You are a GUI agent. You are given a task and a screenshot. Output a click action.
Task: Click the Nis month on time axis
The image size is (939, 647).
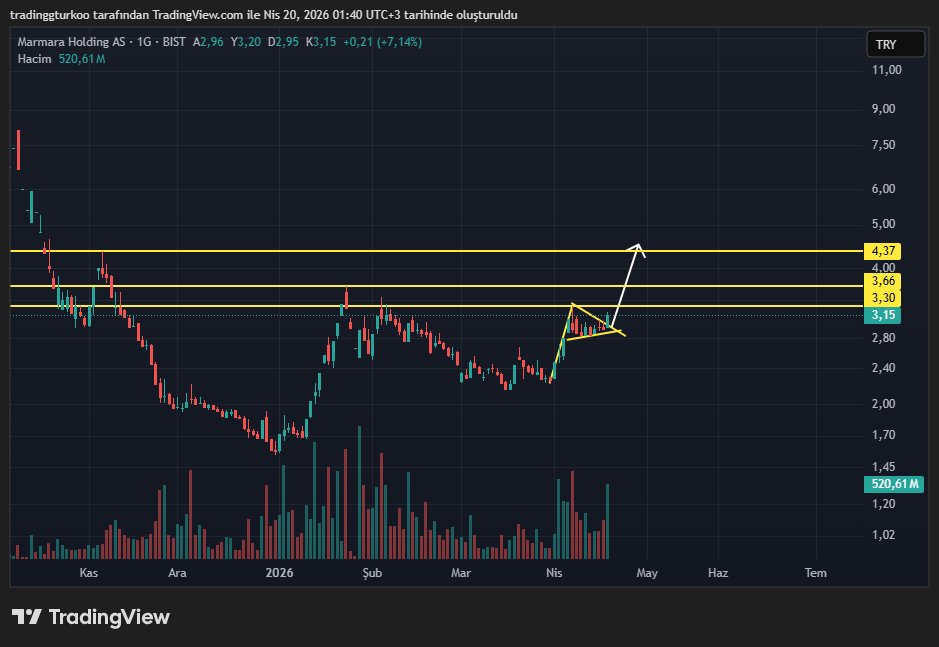pyautogui.click(x=554, y=573)
